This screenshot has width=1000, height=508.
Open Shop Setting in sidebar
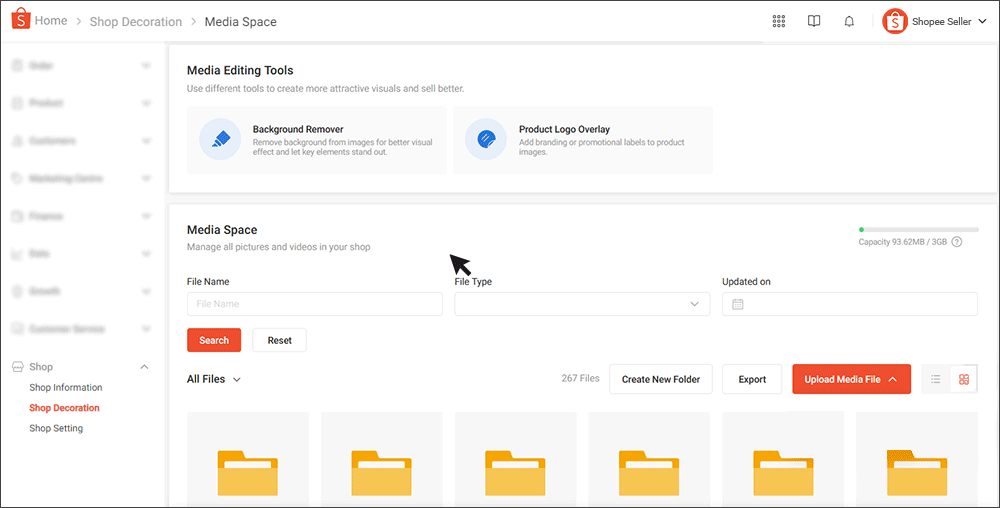point(56,429)
